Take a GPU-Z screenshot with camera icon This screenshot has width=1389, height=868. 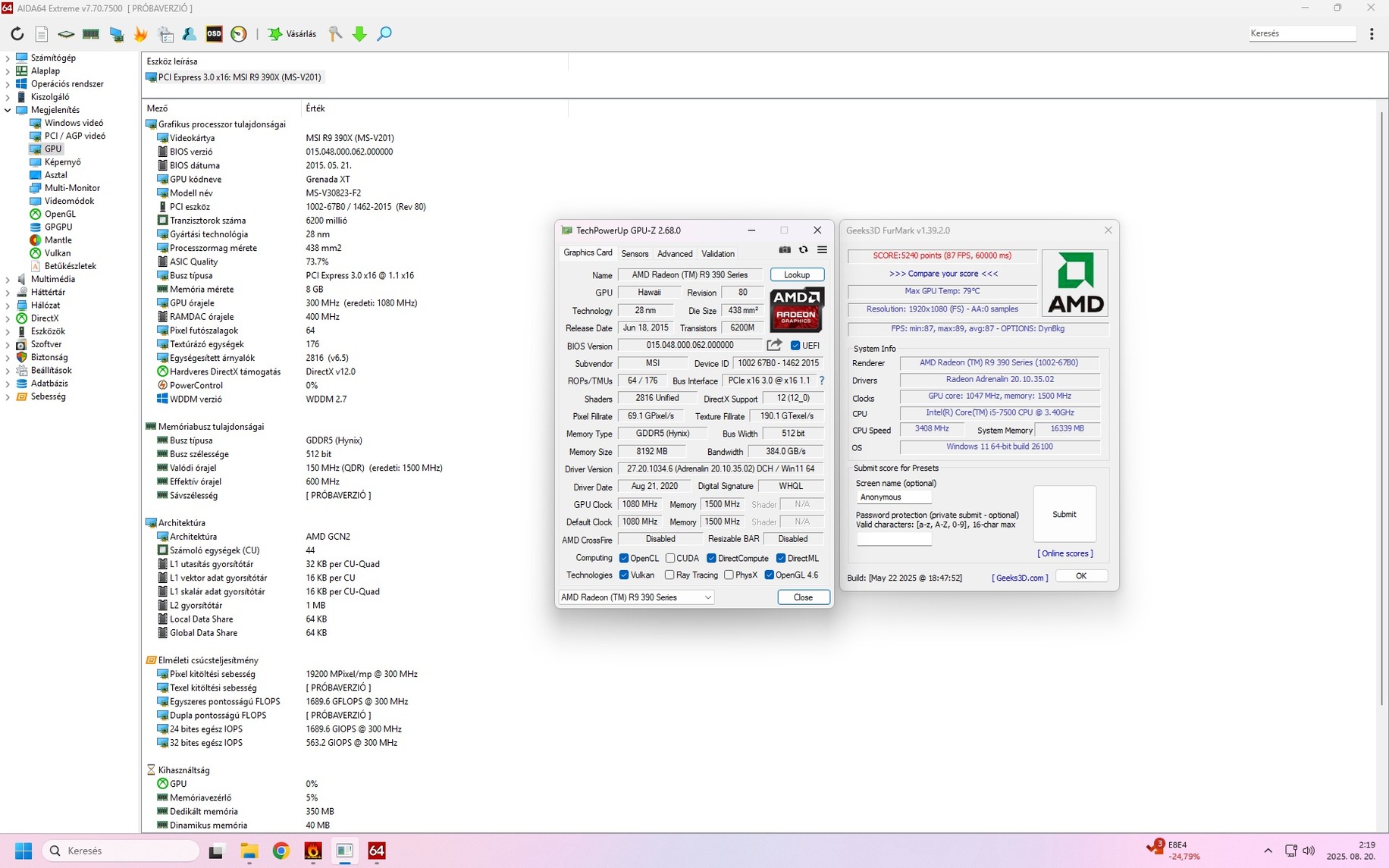point(785,249)
